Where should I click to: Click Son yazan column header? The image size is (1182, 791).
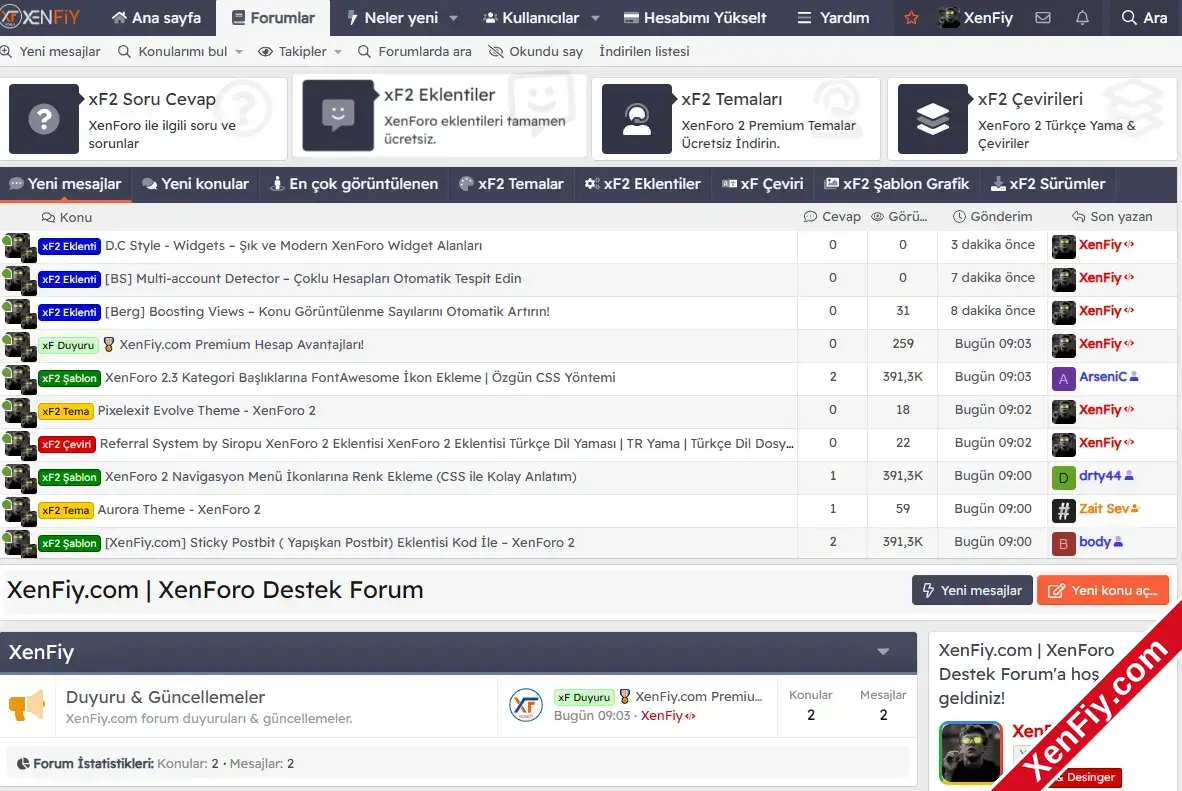click(x=1113, y=217)
